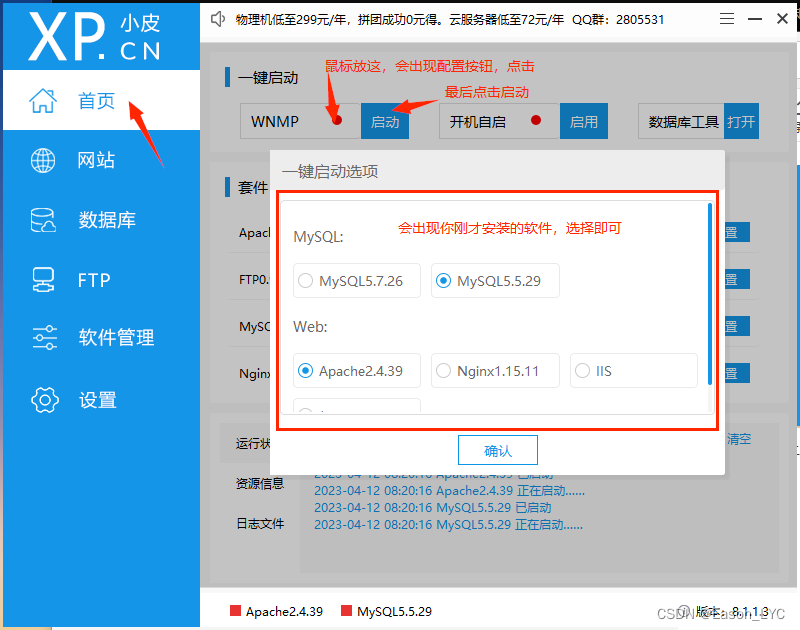Viewport: 800px width, 630px height.
Task: Open the 日志文件 tab
Action: [x=260, y=523]
